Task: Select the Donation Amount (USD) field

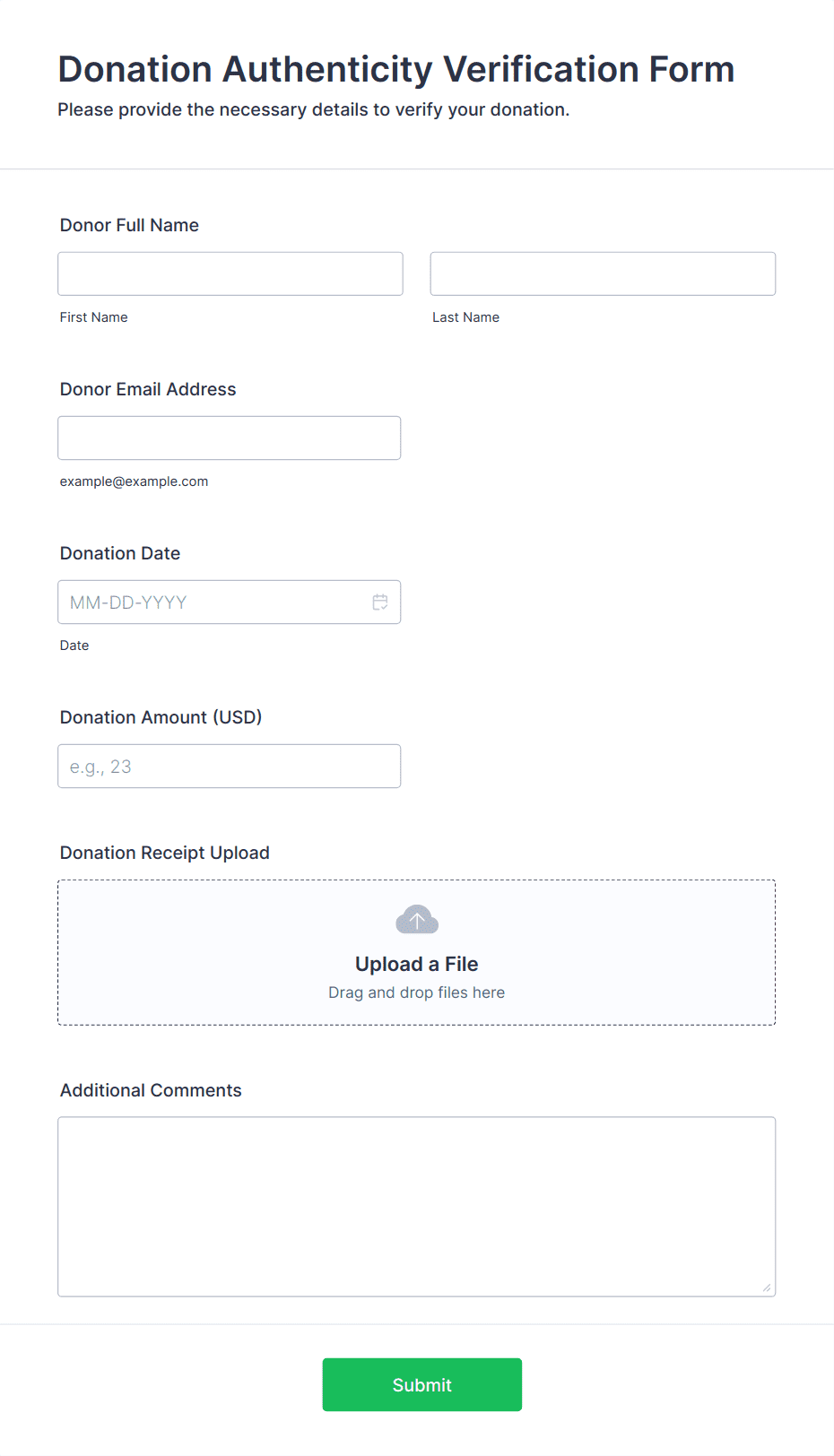Action: tap(230, 766)
